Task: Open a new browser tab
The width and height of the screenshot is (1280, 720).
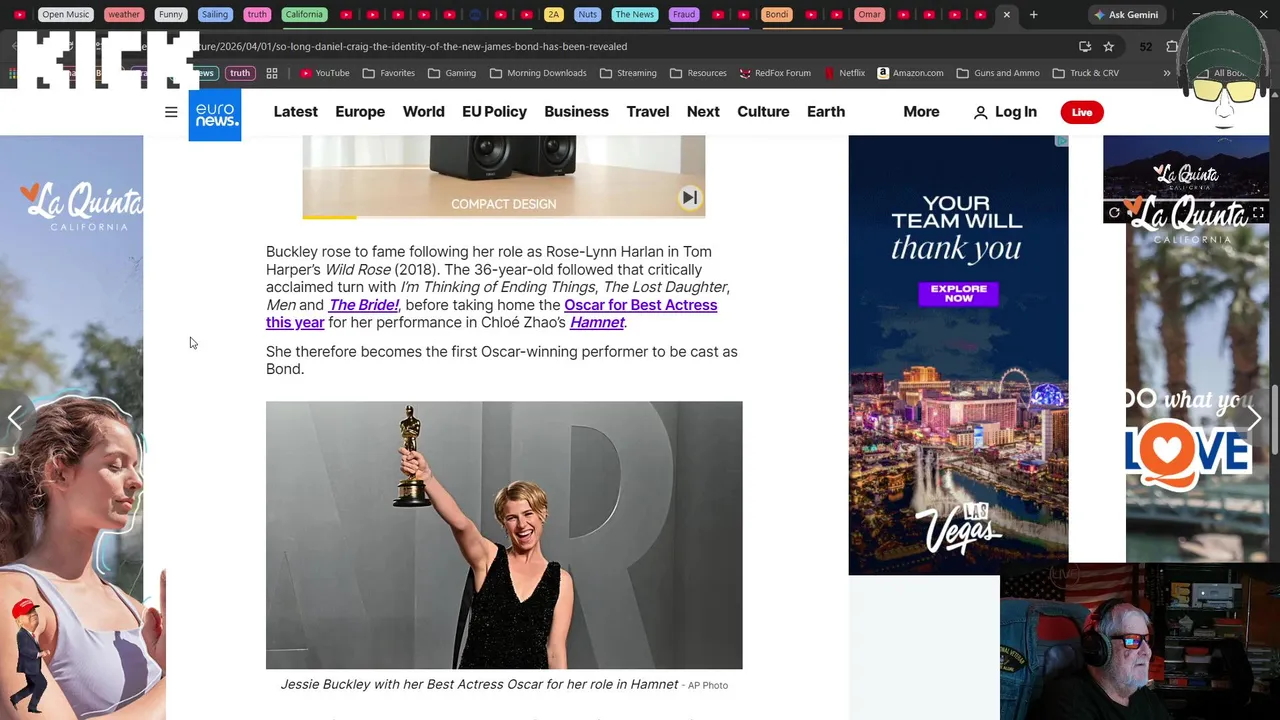Action: pos(1033,14)
